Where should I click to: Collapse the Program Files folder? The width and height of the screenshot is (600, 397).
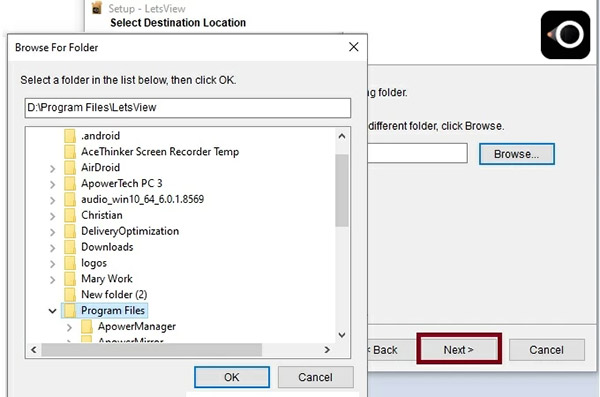pos(52,310)
